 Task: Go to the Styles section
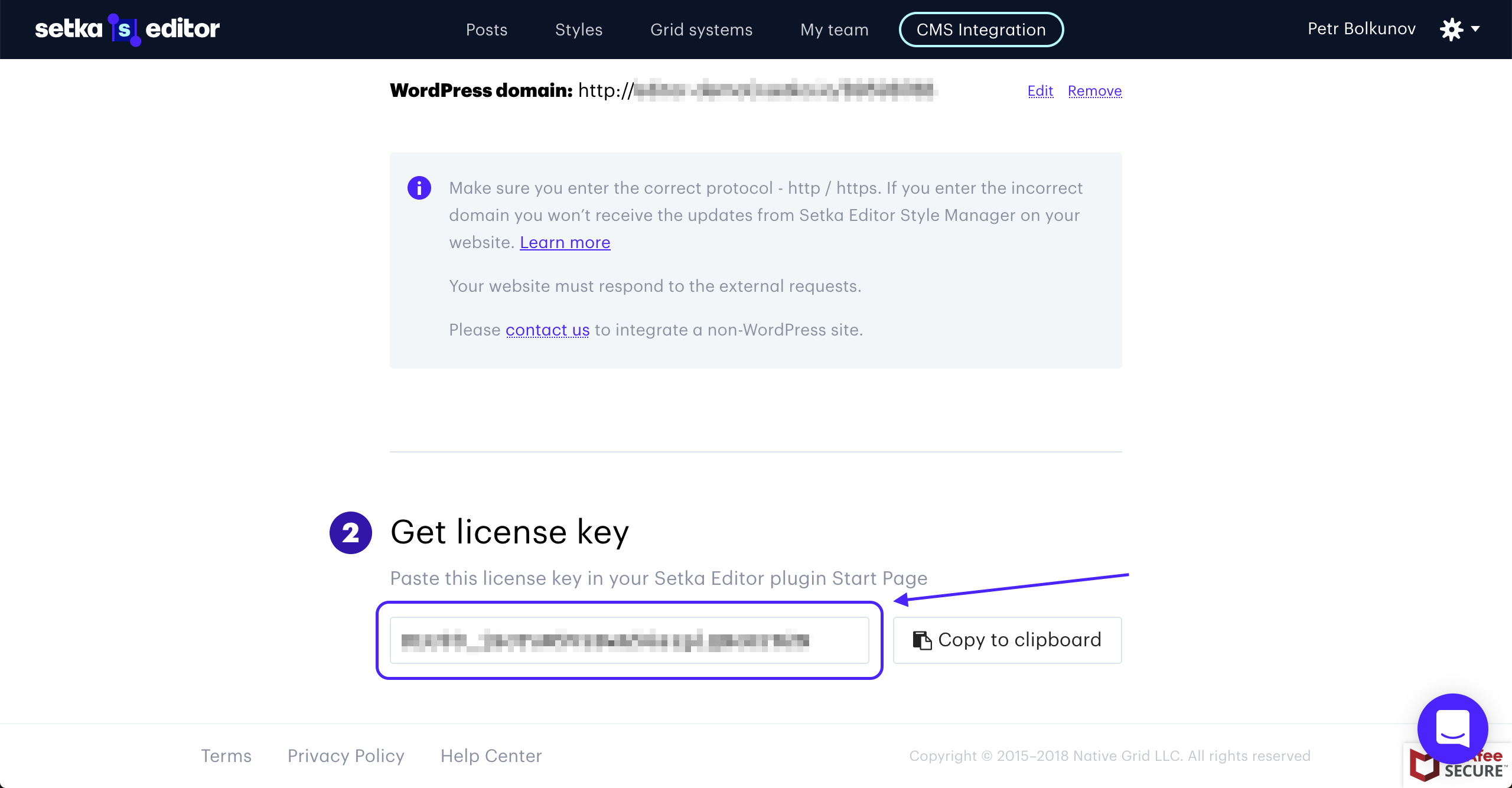[579, 30]
